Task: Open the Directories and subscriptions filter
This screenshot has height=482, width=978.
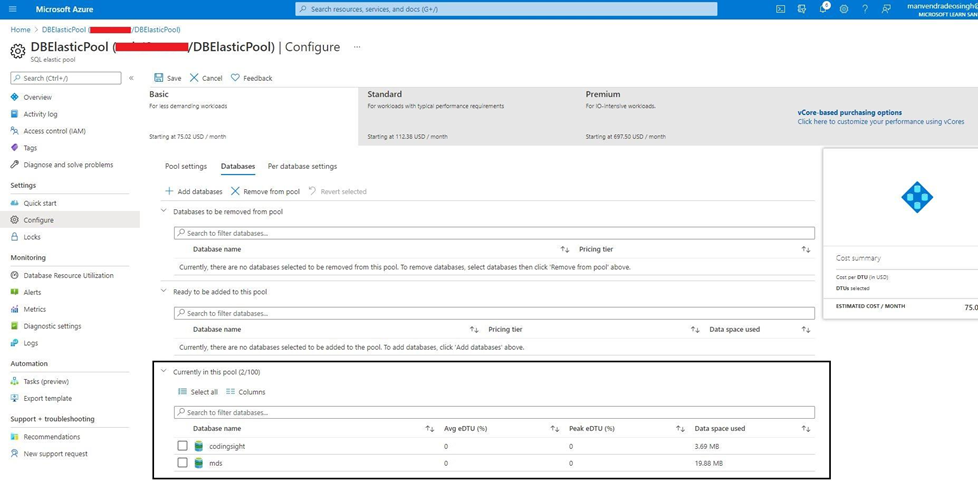Action: (x=801, y=9)
